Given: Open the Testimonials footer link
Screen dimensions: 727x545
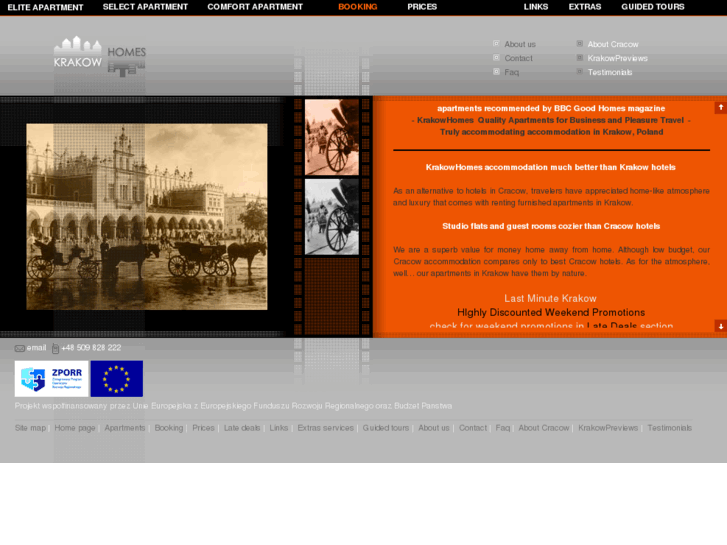Looking at the screenshot, I should [x=670, y=428].
